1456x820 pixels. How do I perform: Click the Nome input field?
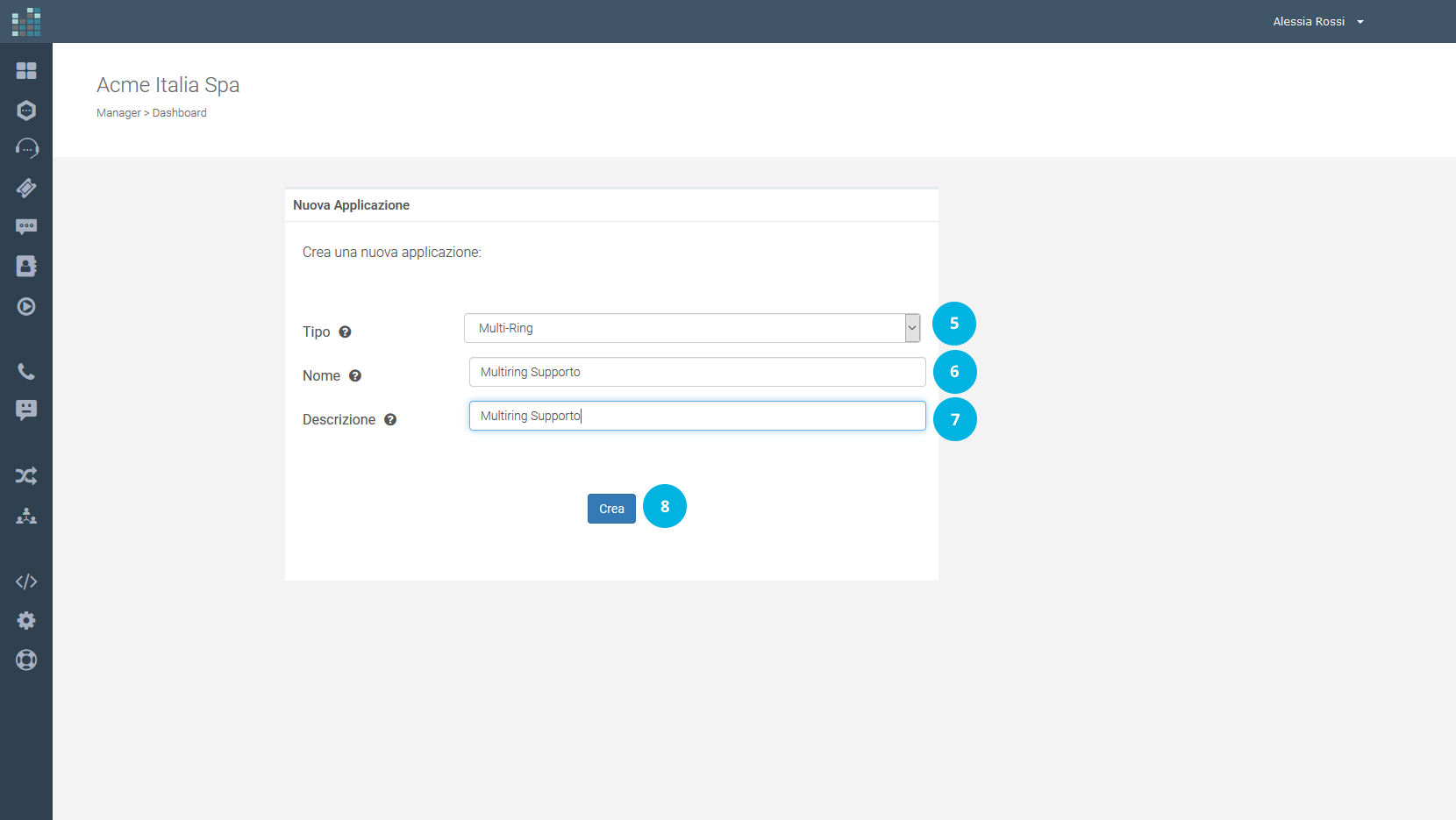(697, 372)
